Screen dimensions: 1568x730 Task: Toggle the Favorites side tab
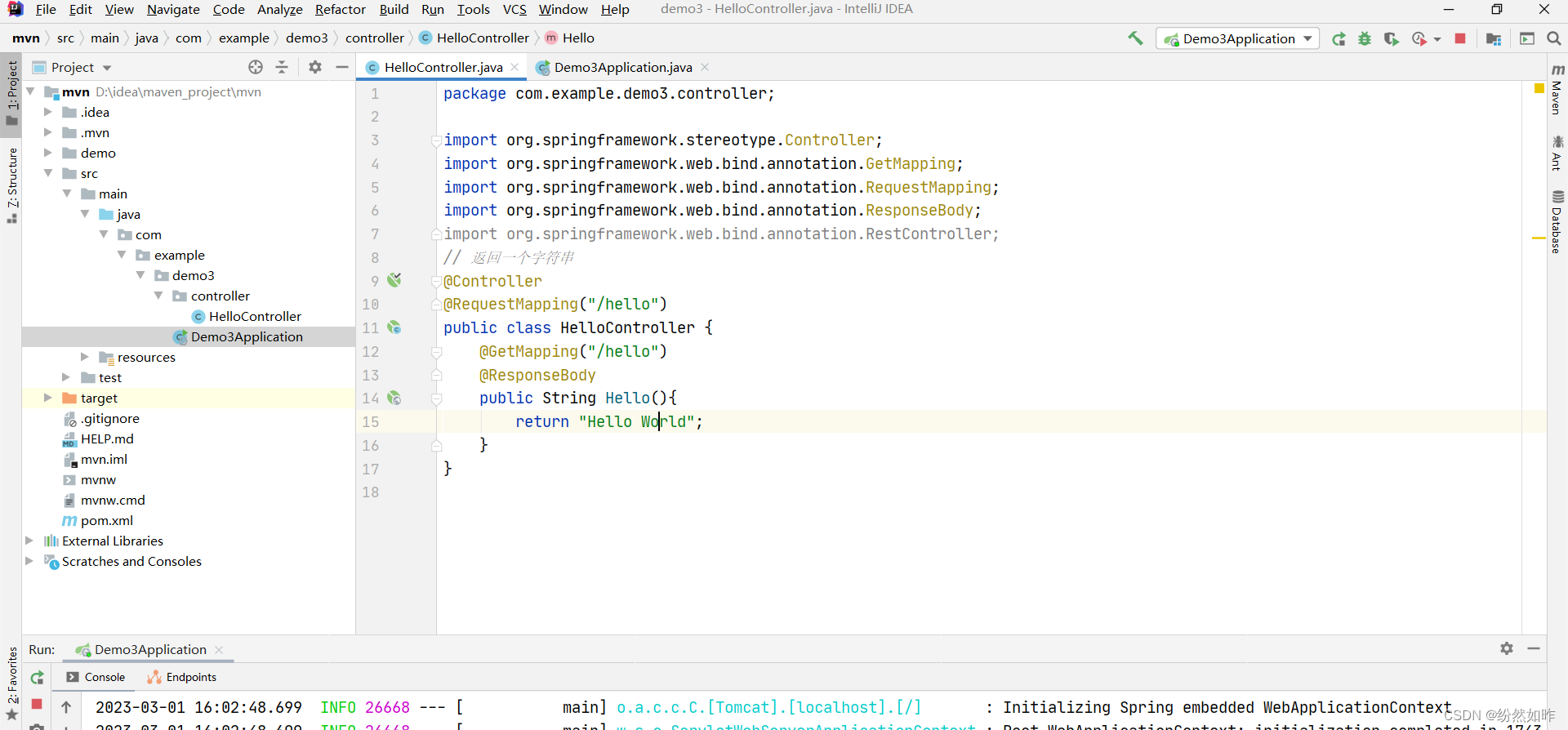[11, 683]
